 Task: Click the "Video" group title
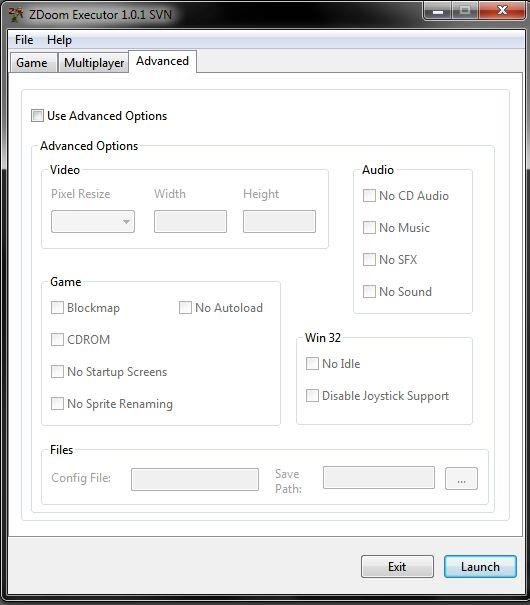coord(65,170)
